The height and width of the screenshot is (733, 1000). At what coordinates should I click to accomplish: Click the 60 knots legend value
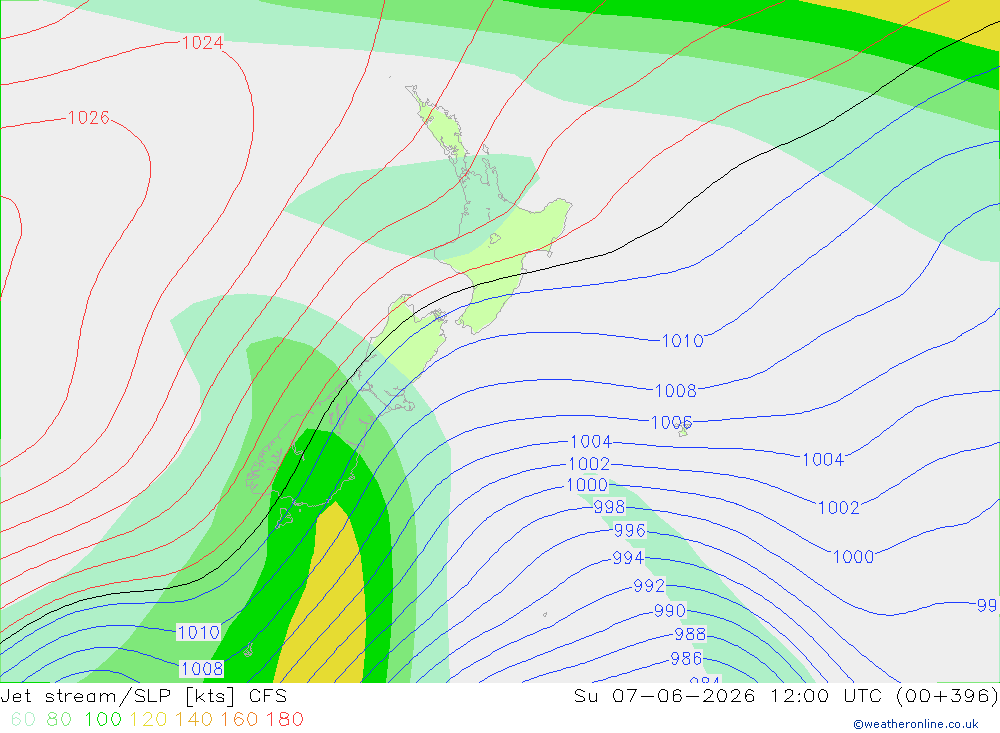pos(23,720)
